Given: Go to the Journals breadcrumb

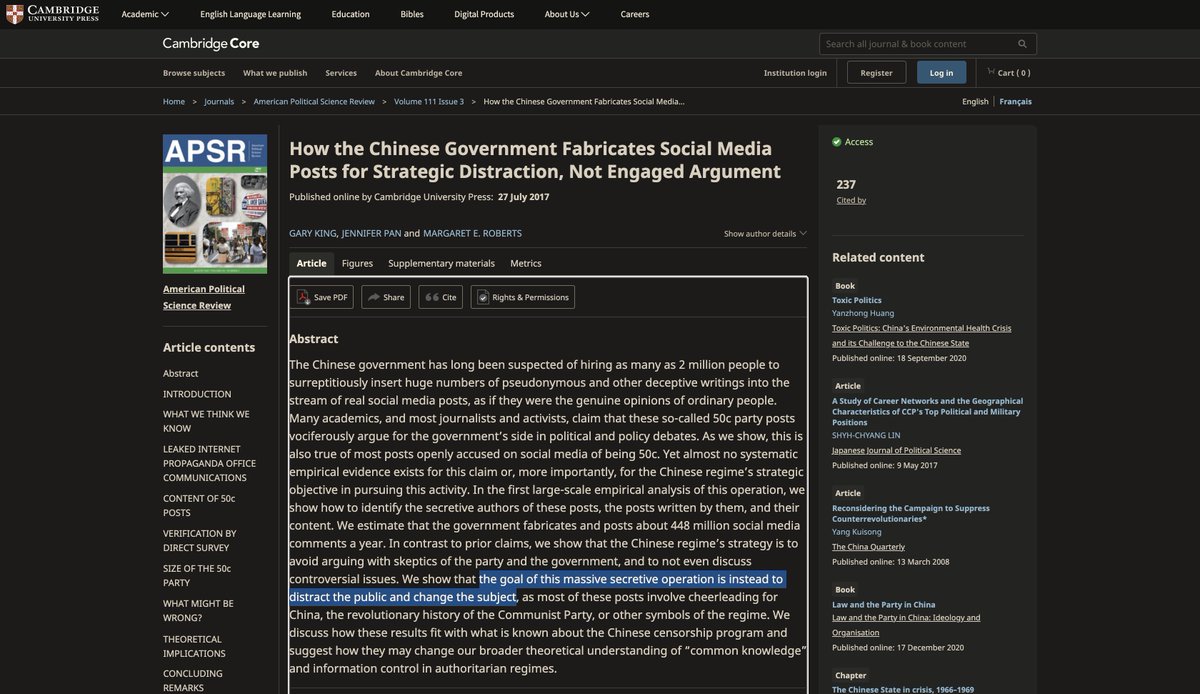Looking at the screenshot, I should (x=219, y=101).
